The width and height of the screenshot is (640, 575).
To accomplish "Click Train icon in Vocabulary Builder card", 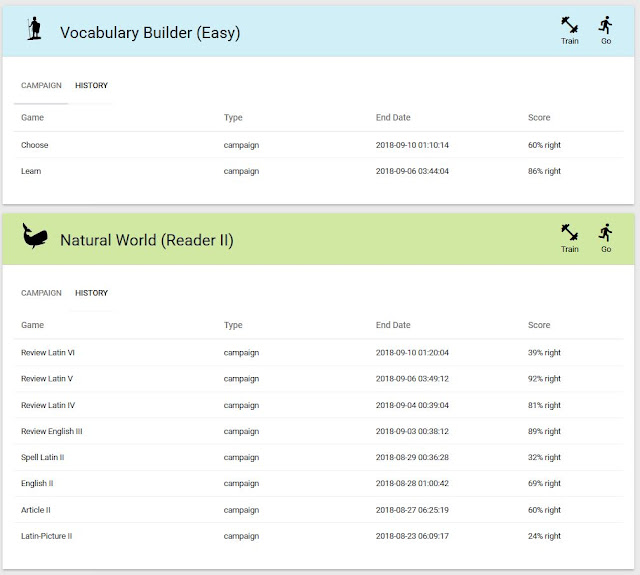I will coord(569,25).
